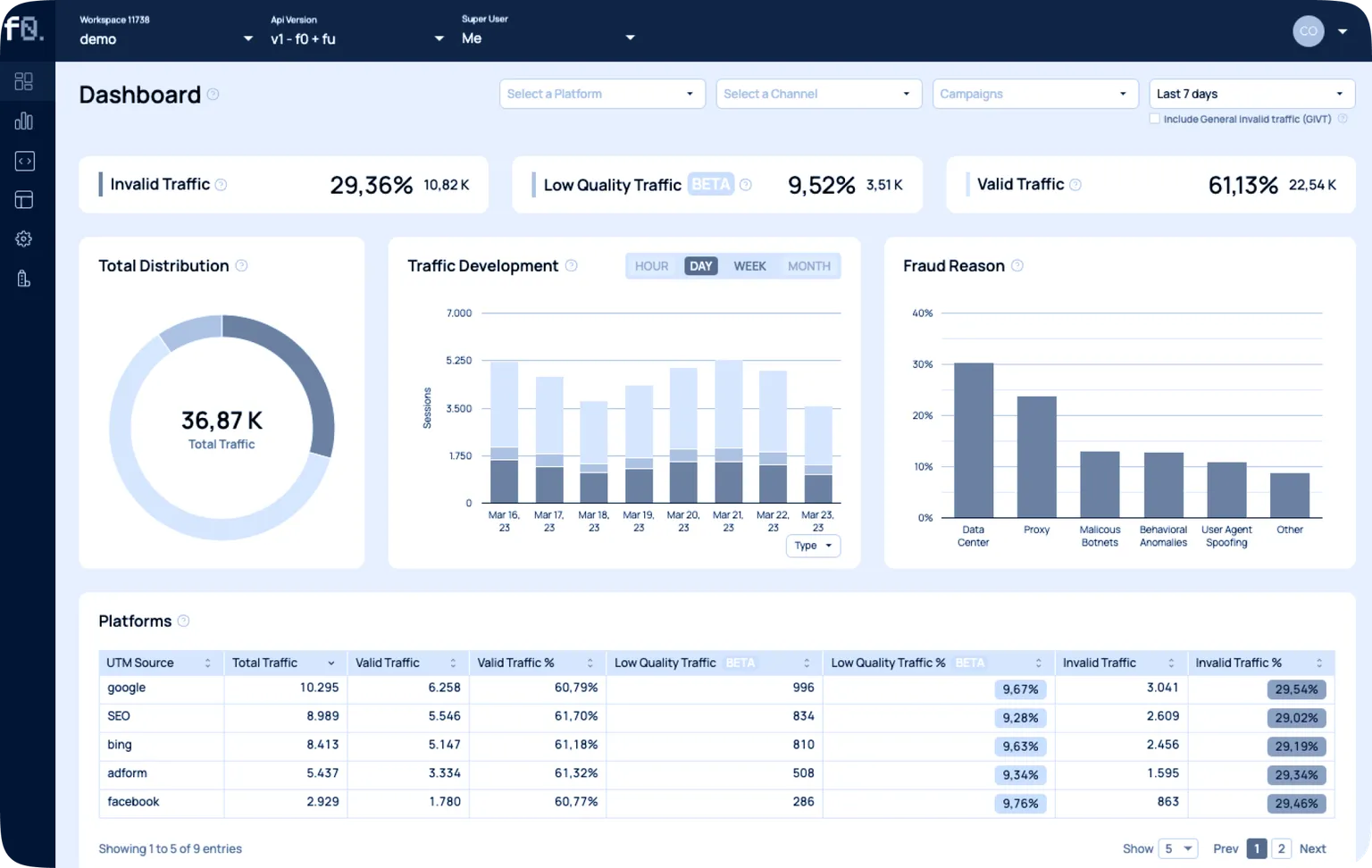Open the layout panel sidebar icon
The image size is (1372, 868).
click(24, 200)
